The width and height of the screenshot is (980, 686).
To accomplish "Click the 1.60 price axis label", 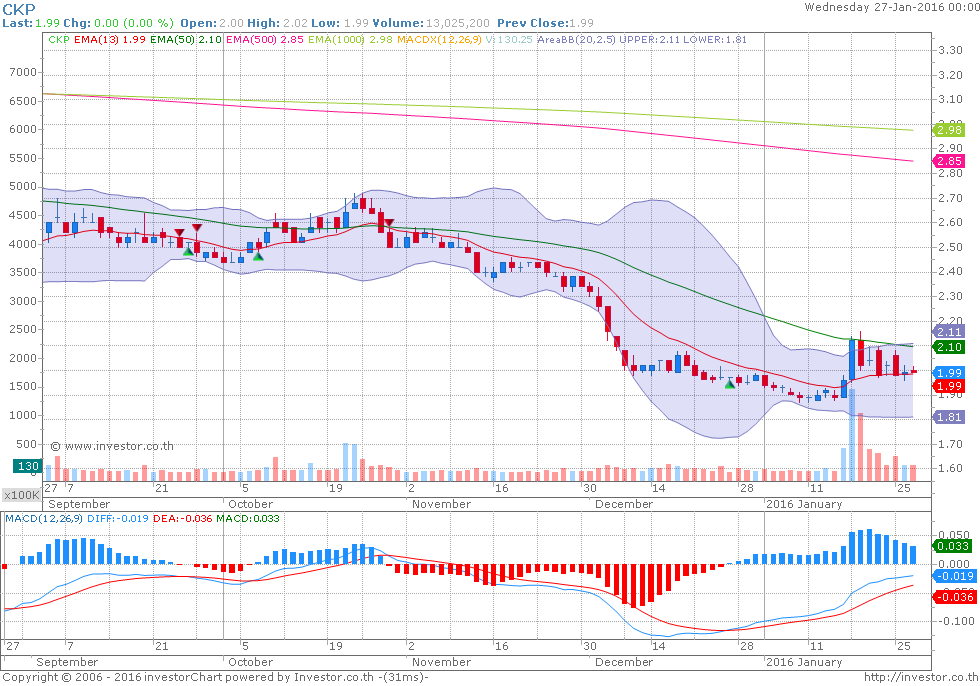I will 951,469.
